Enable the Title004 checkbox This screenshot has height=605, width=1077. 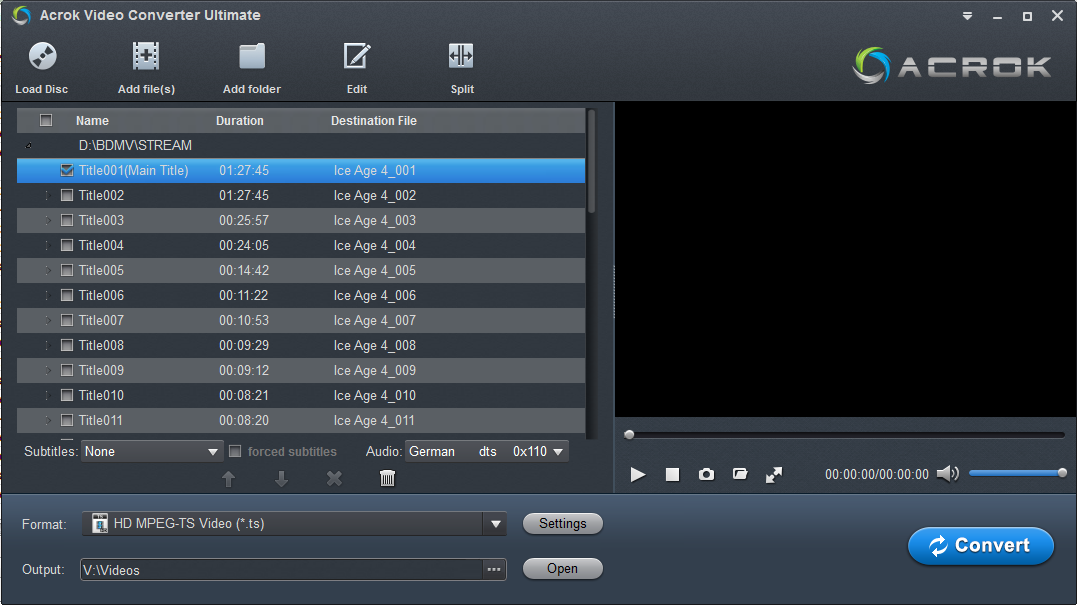[x=67, y=245]
